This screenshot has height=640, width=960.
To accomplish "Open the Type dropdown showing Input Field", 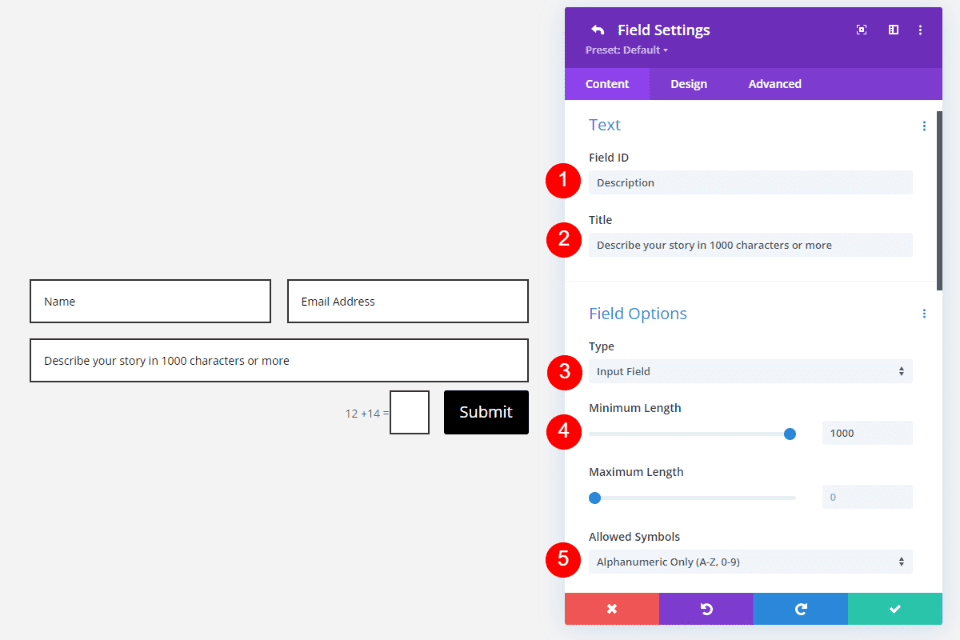I will [x=750, y=371].
